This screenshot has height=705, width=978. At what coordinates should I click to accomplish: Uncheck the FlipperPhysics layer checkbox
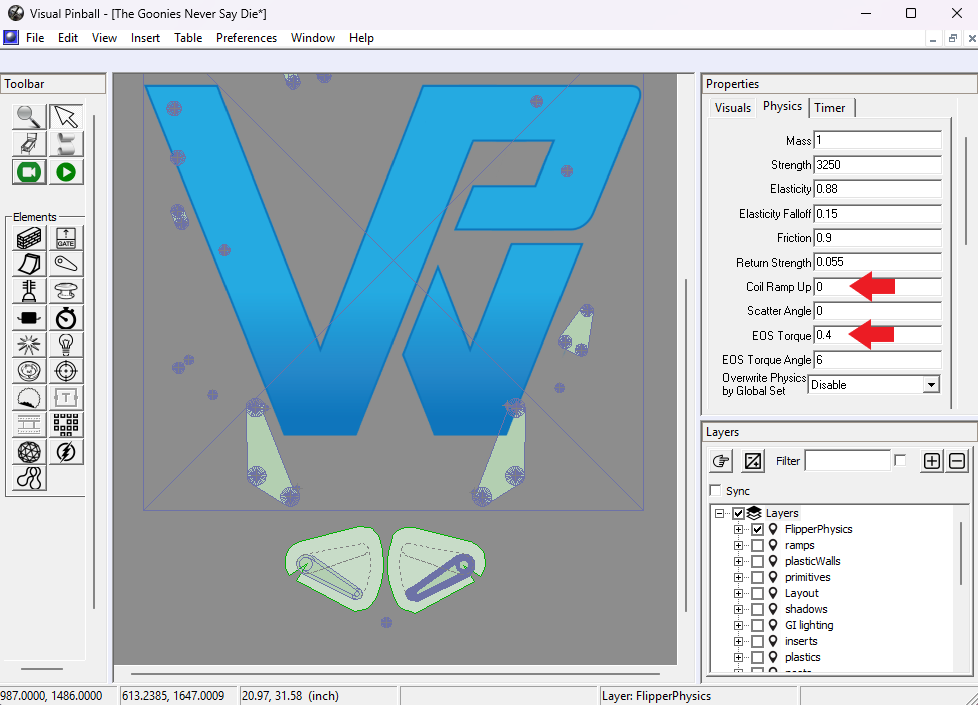(x=757, y=529)
